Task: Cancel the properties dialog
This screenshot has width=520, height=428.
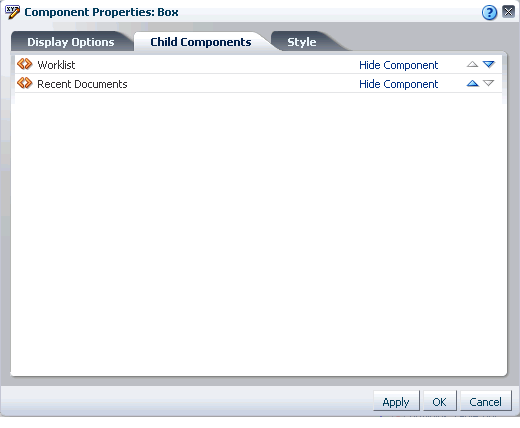Action: (x=485, y=402)
